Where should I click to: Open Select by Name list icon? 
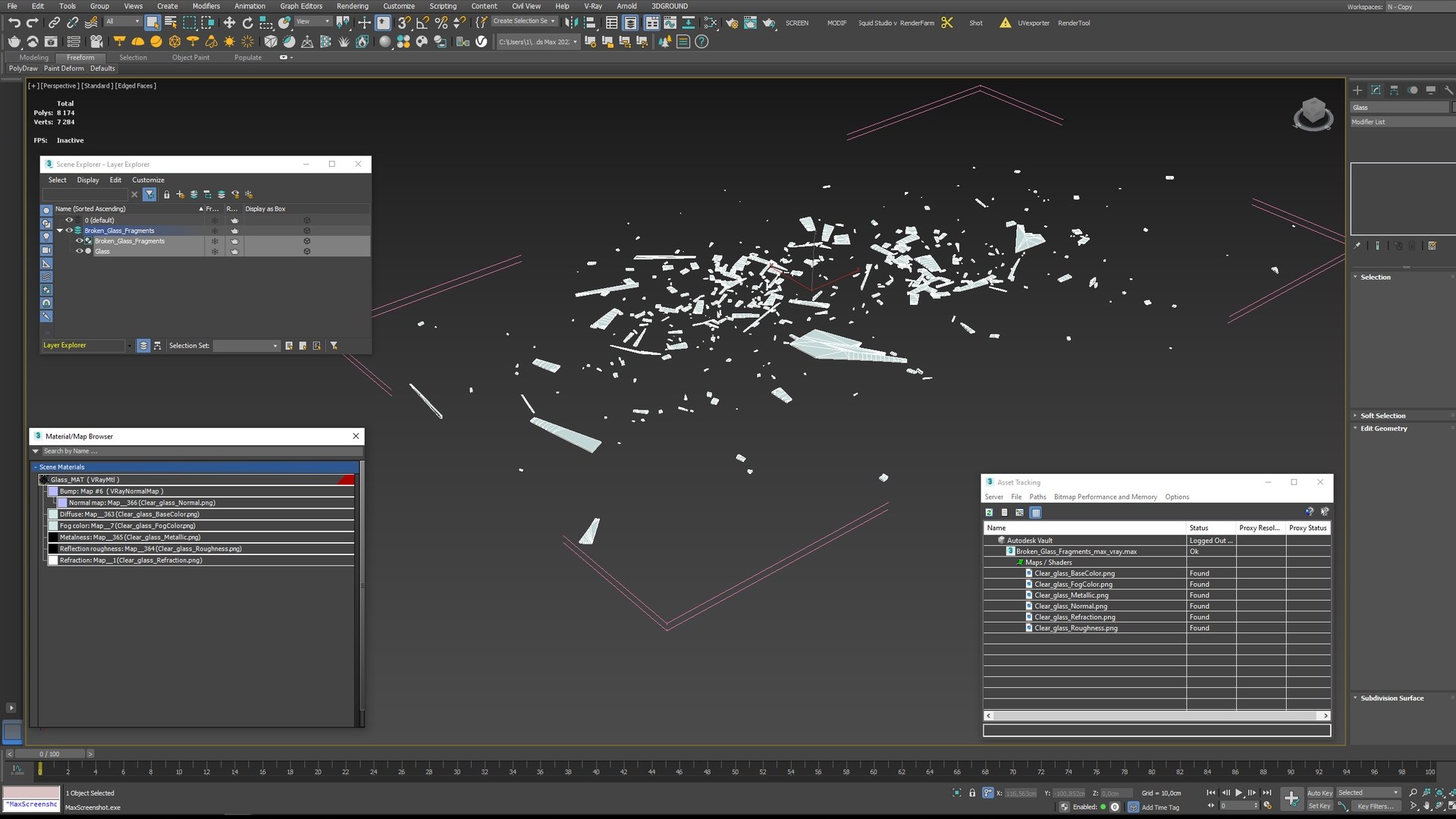171,23
